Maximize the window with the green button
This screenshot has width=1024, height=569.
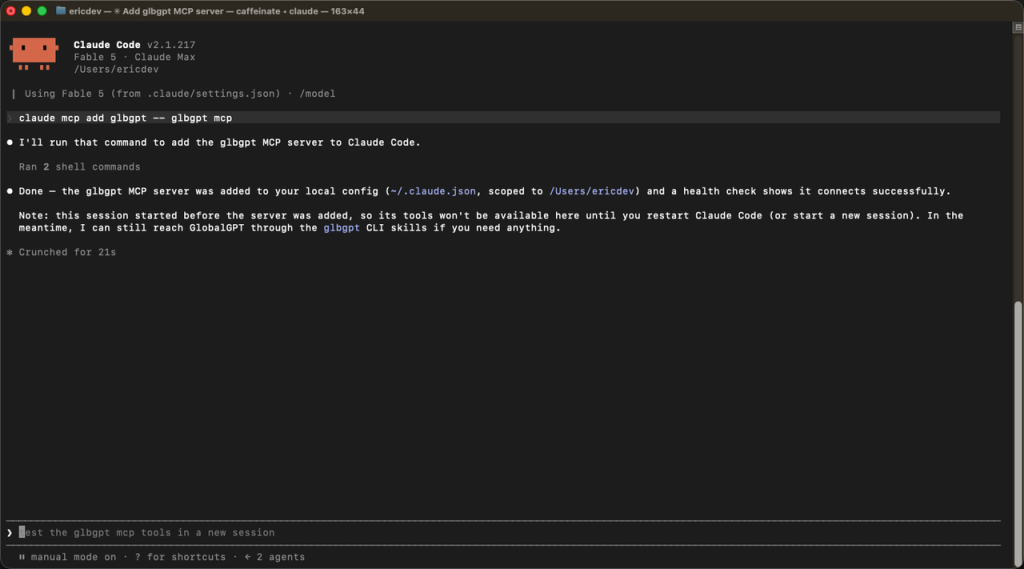click(42, 11)
